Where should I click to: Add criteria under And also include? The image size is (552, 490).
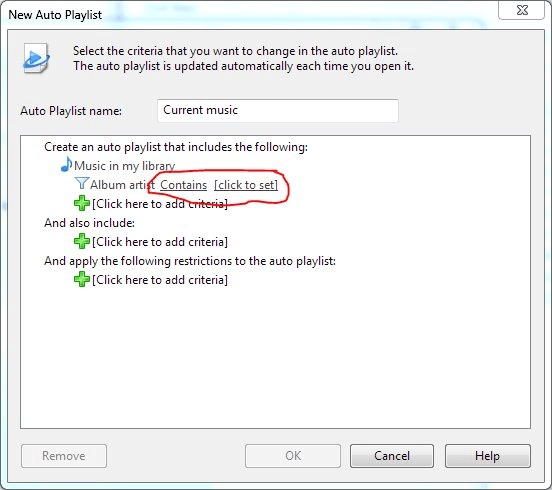(160, 242)
